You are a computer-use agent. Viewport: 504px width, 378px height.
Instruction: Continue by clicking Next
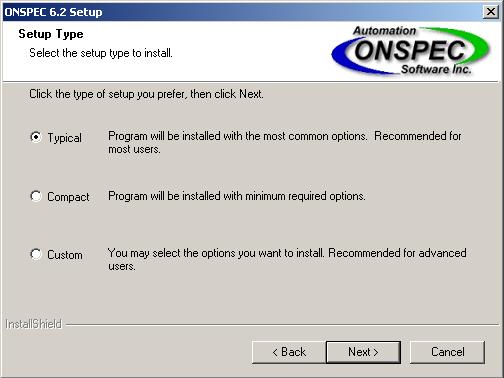point(363,352)
